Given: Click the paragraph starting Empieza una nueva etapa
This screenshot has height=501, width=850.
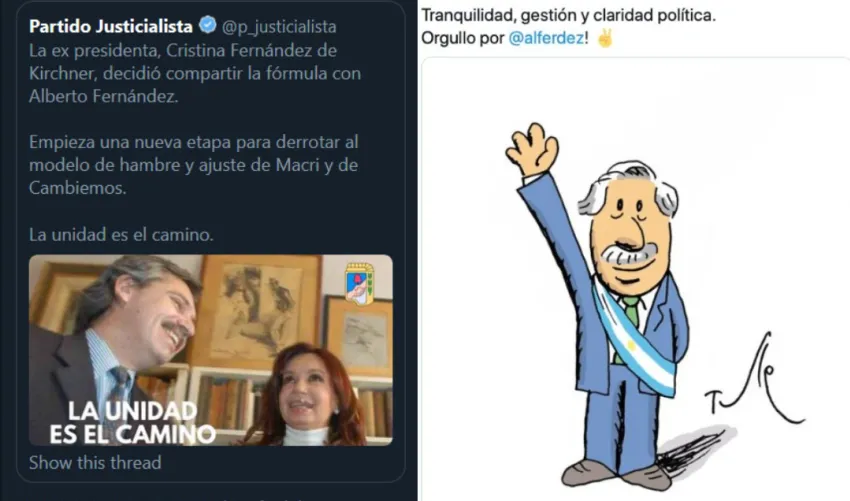Looking at the screenshot, I should (x=194, y=165).
